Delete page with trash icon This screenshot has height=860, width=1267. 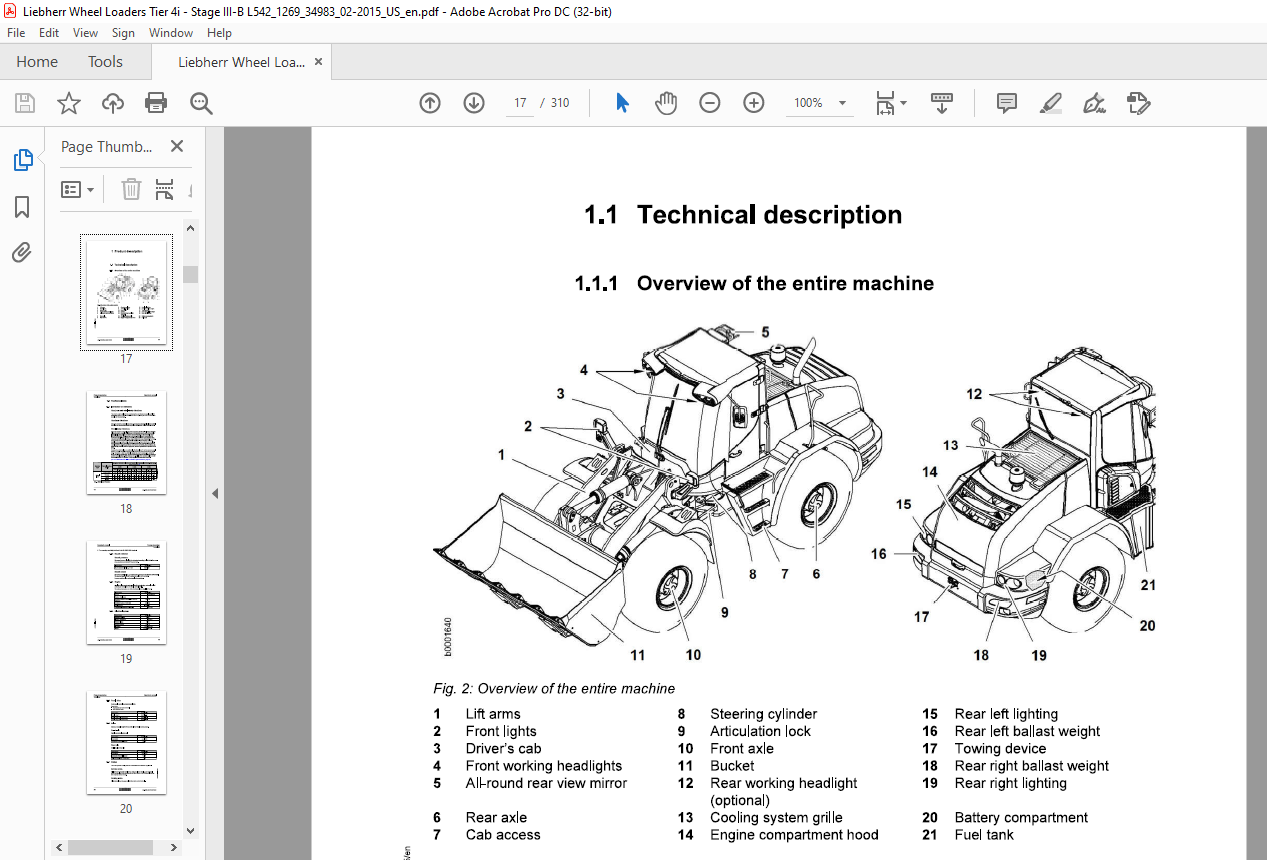pos(131,189)
